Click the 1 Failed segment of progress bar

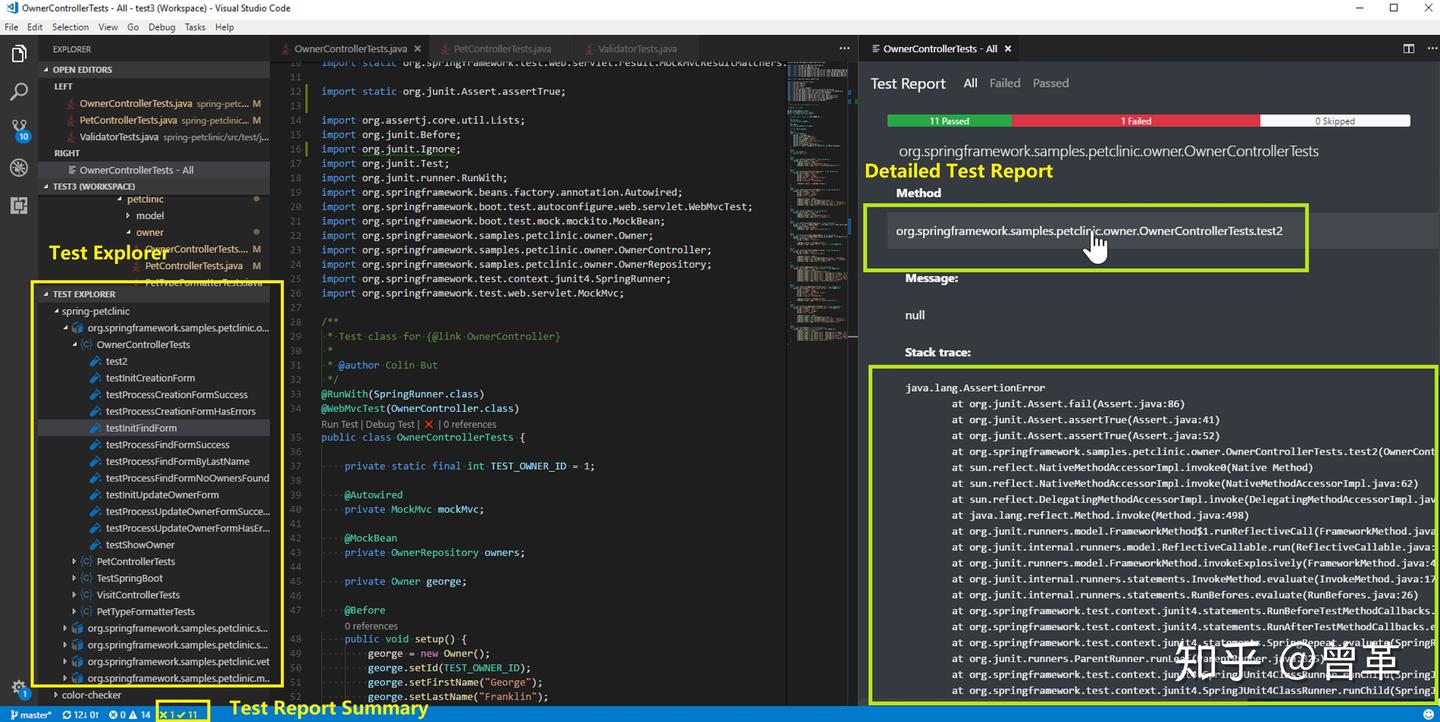tap(1135, 119)
